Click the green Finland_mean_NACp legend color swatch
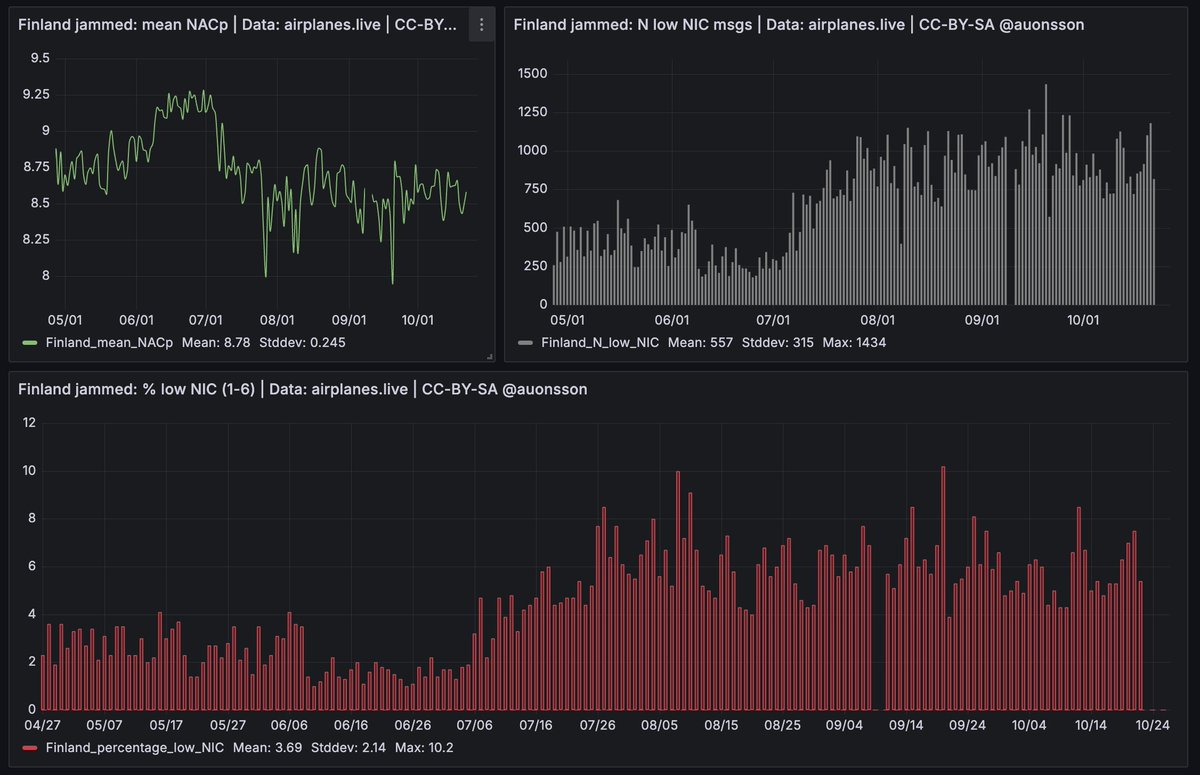 coord(29,342)
